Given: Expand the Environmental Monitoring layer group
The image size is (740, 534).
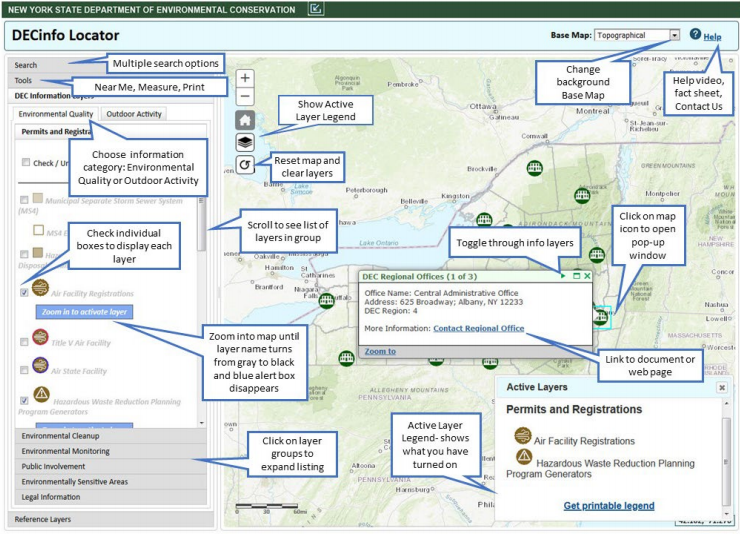Looking at the screenshot, I should pos(111,451).
